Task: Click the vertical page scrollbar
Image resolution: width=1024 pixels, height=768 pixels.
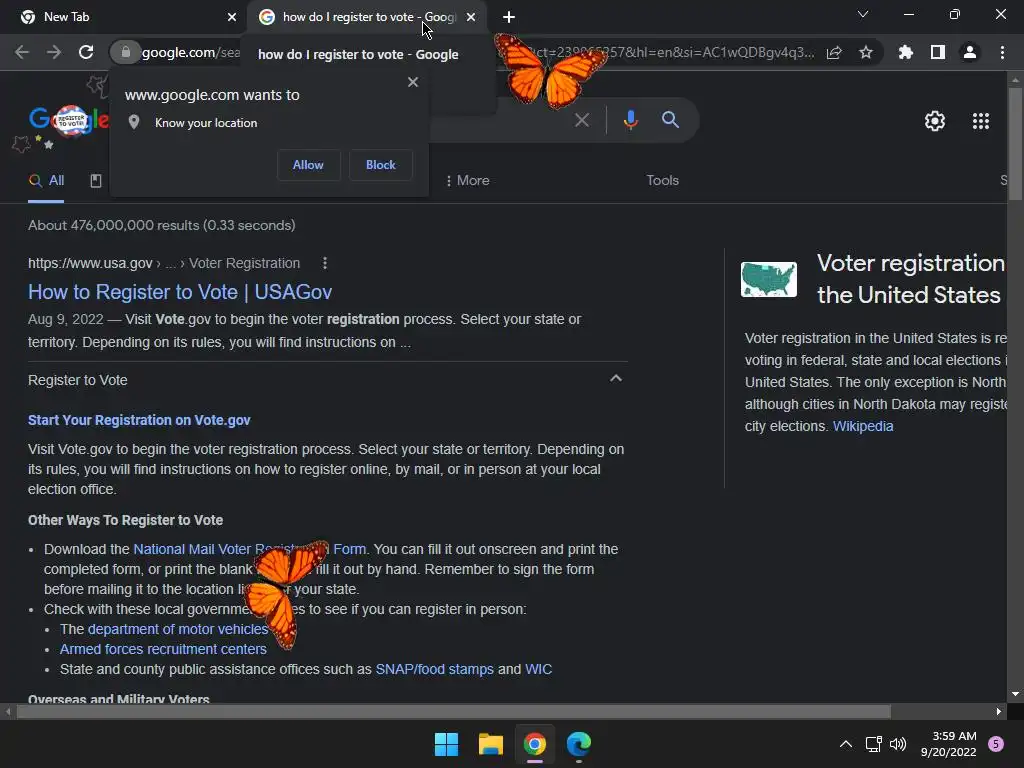Action: tap(1015, 144)
